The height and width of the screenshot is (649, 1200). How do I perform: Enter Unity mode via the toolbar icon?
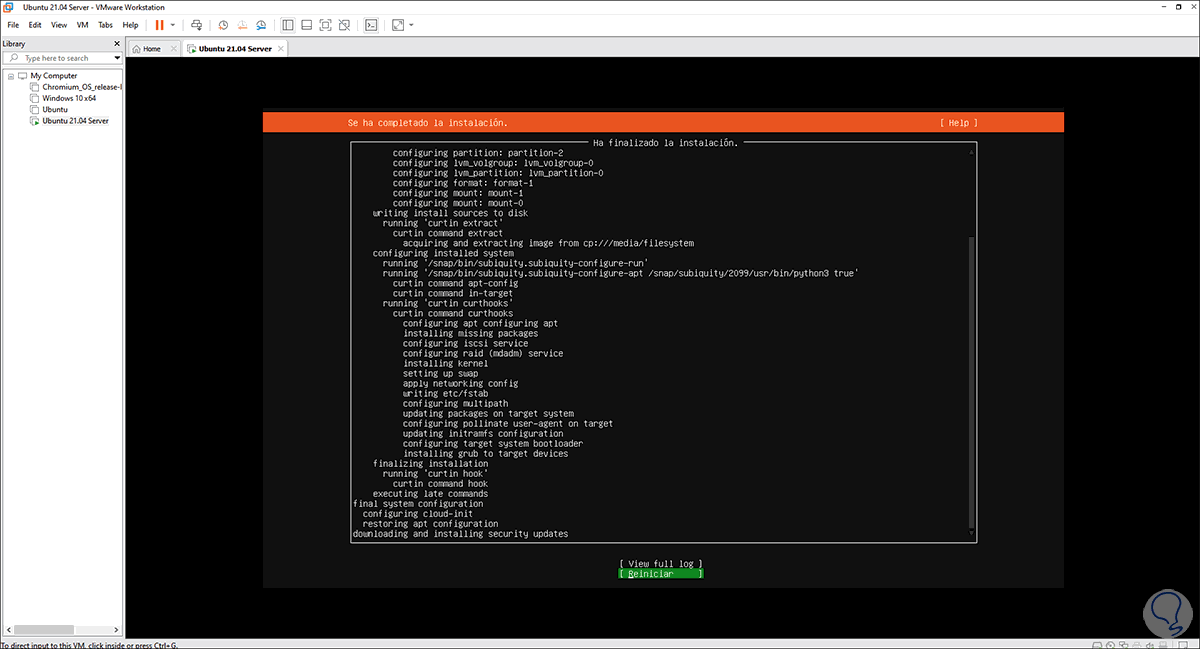coord(345,24)
